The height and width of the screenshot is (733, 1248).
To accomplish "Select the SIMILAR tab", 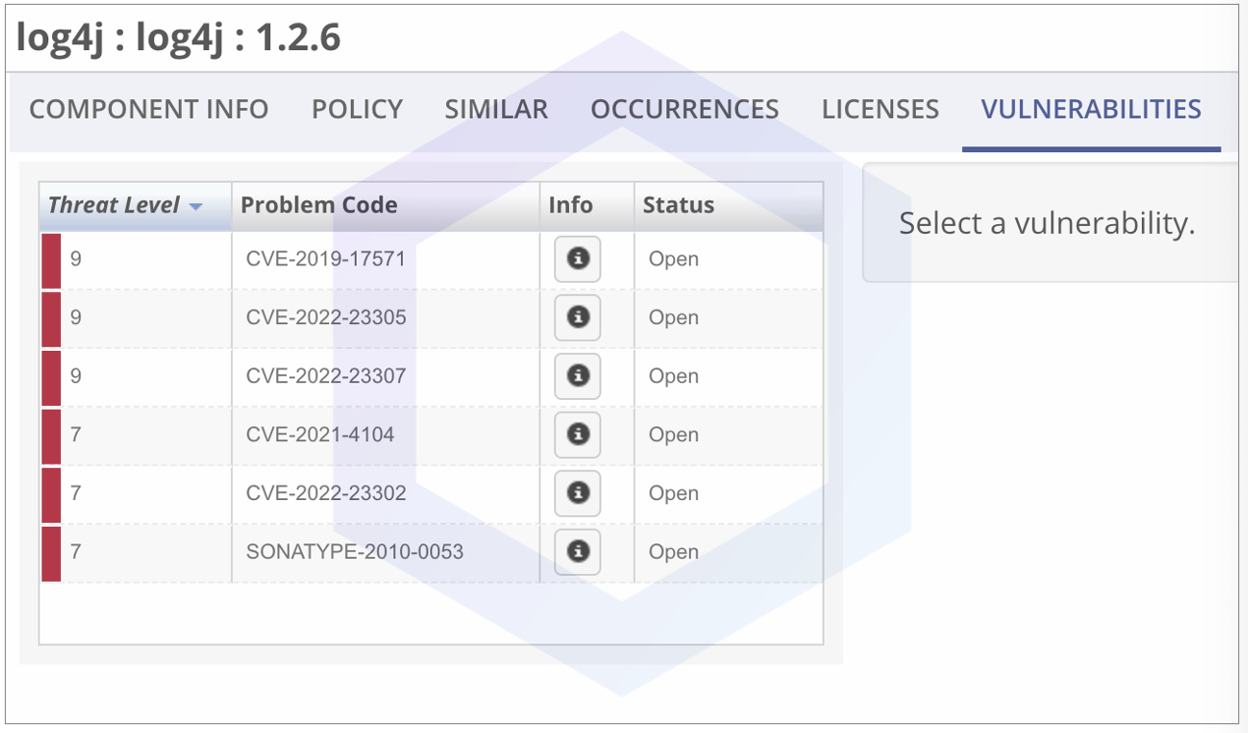I will click(x=496, y=109).
